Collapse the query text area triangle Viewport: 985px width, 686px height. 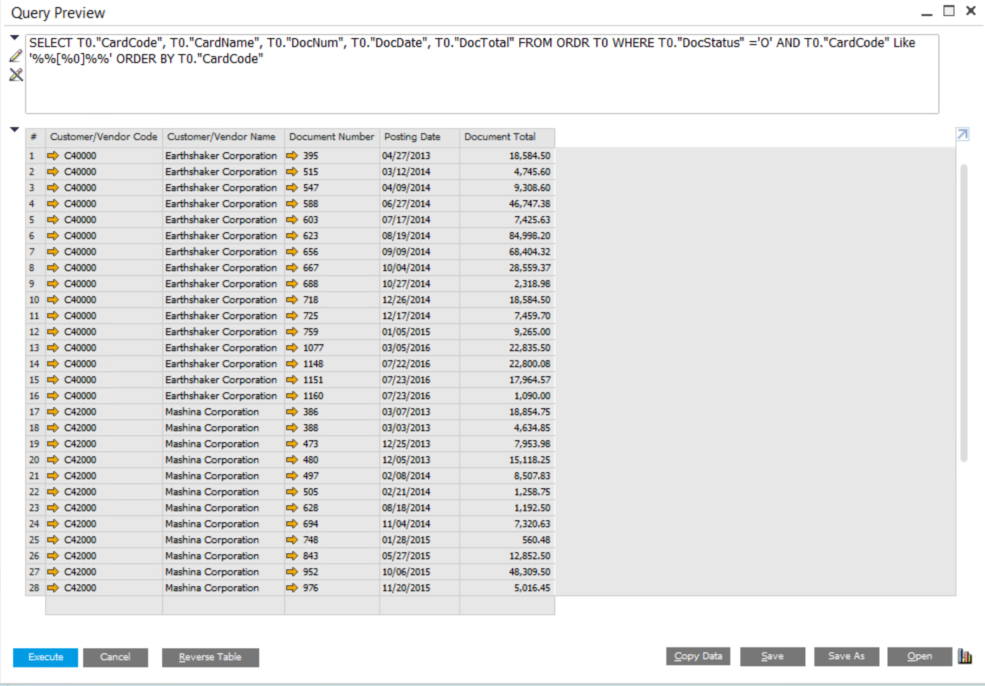click(15, 38)
